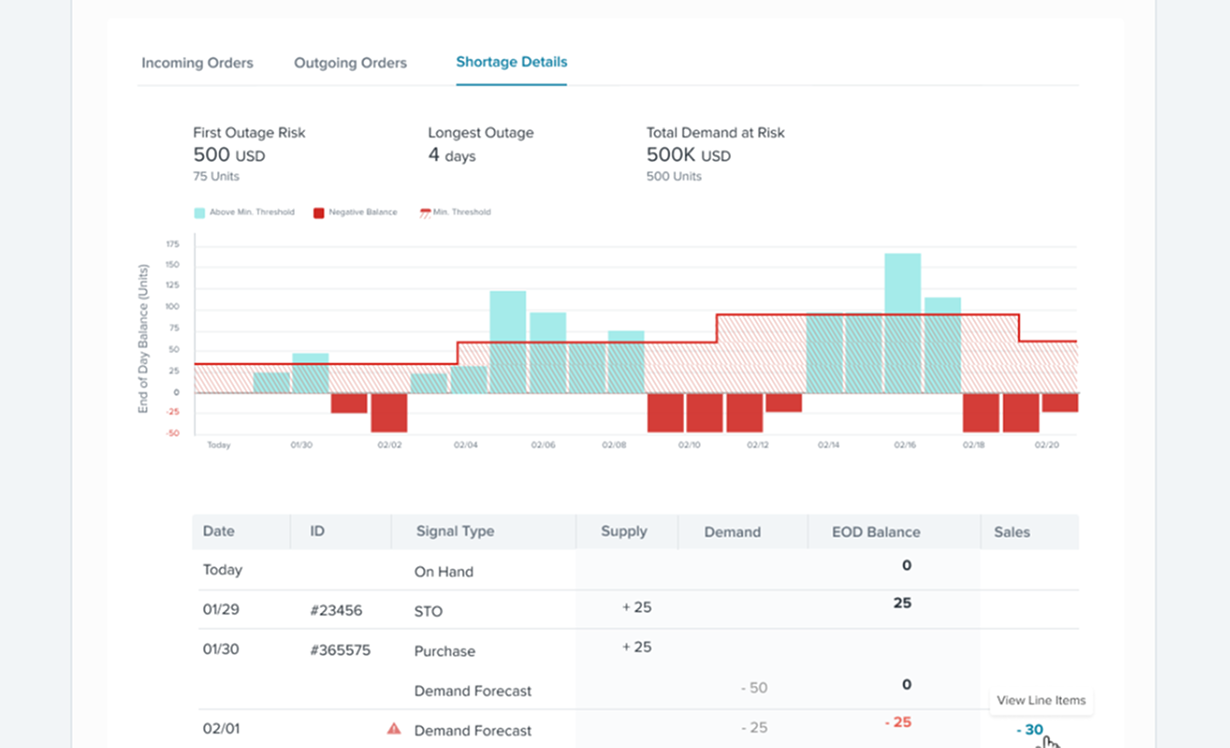Click the -30 sales link

pos(1030,730)
